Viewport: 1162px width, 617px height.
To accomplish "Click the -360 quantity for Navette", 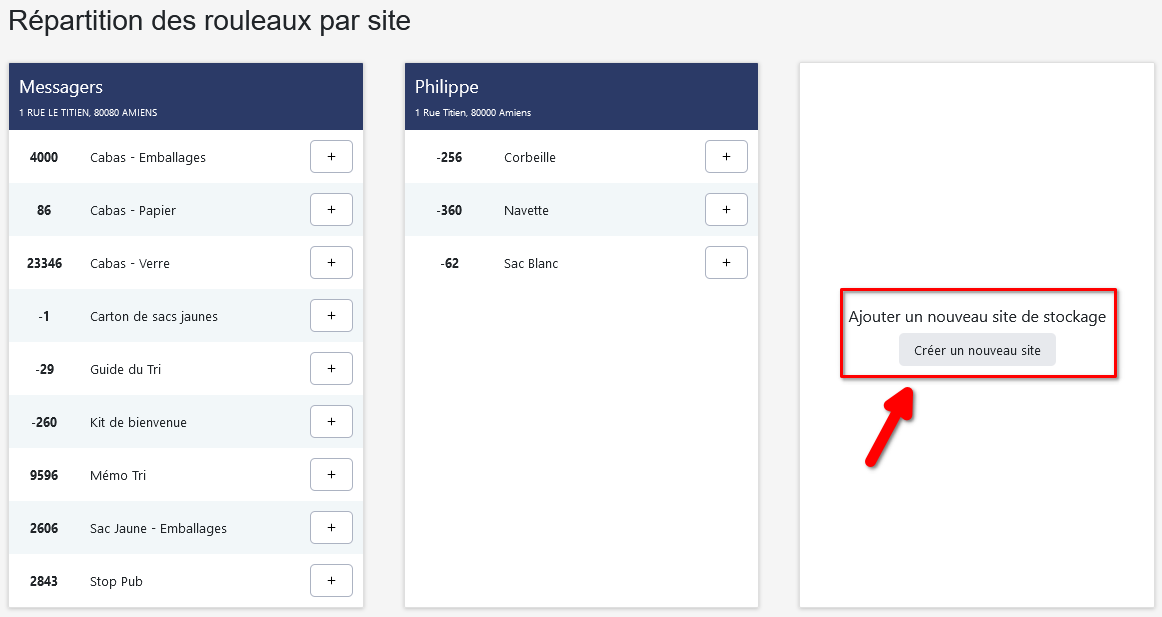I will click(x=450, y=211).
